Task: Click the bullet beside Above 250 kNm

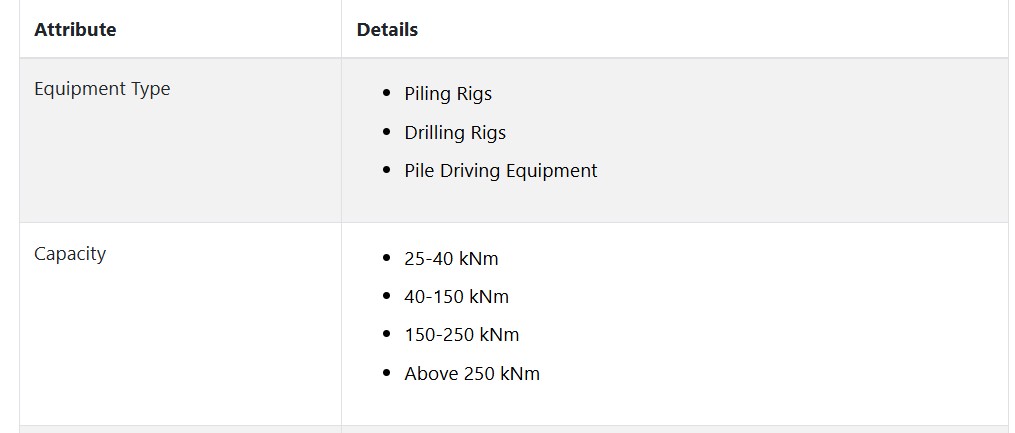Action: click(x=387, y=373)
